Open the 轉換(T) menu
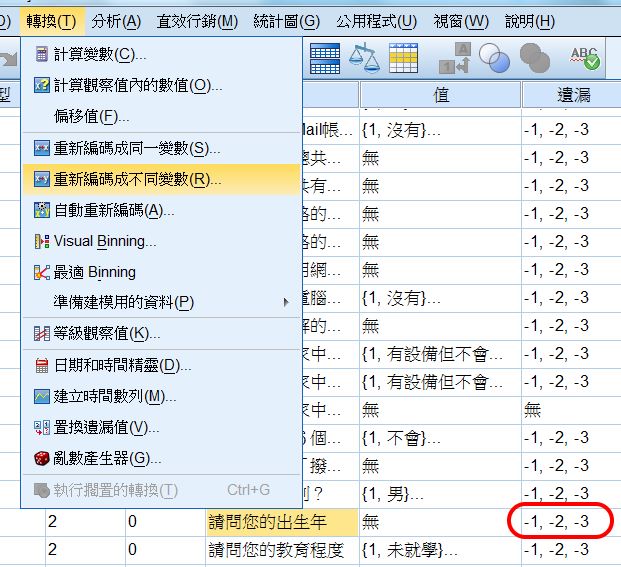 click(x=51, y=21)
